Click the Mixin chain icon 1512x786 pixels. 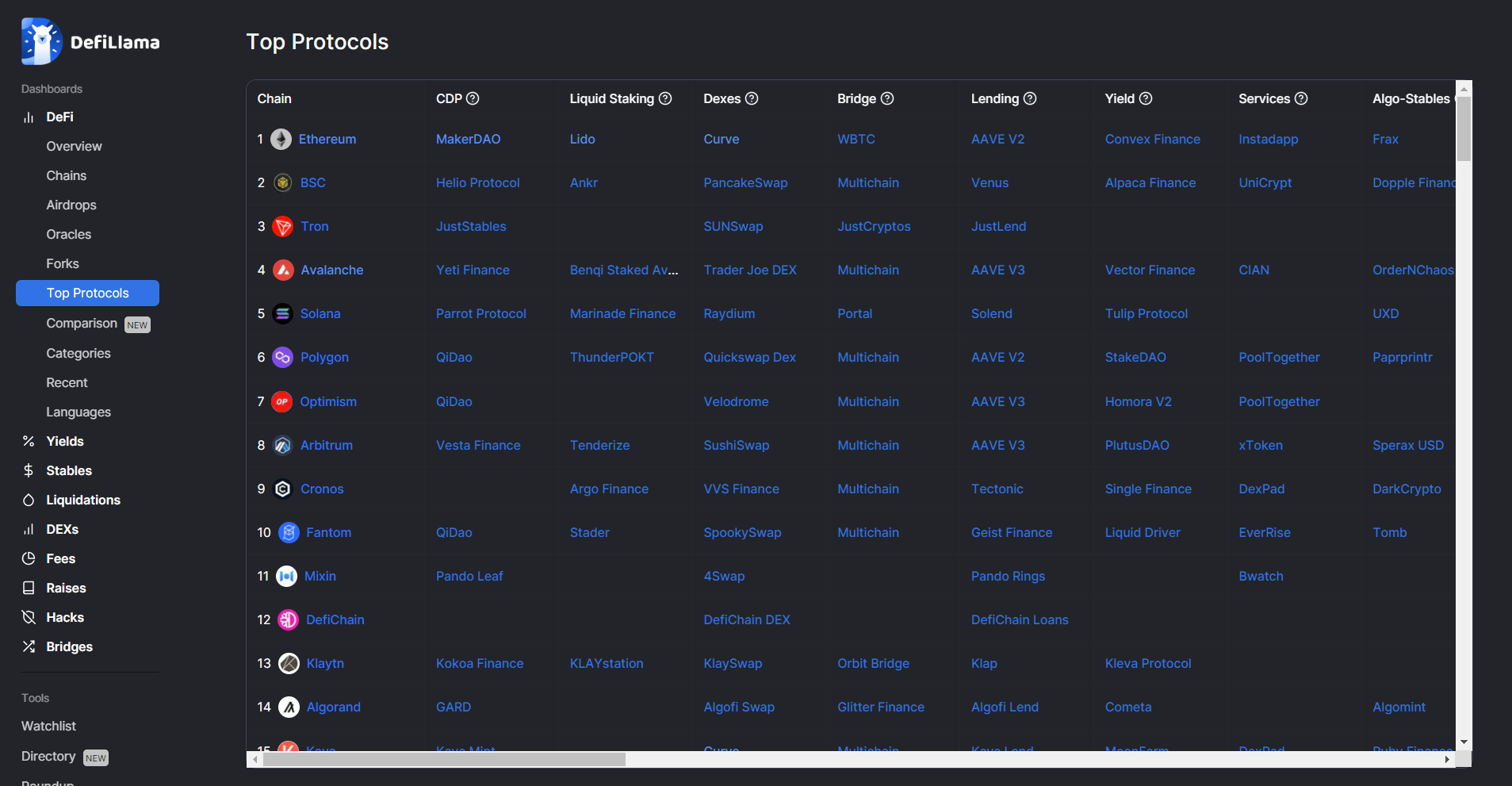point(287,577)
